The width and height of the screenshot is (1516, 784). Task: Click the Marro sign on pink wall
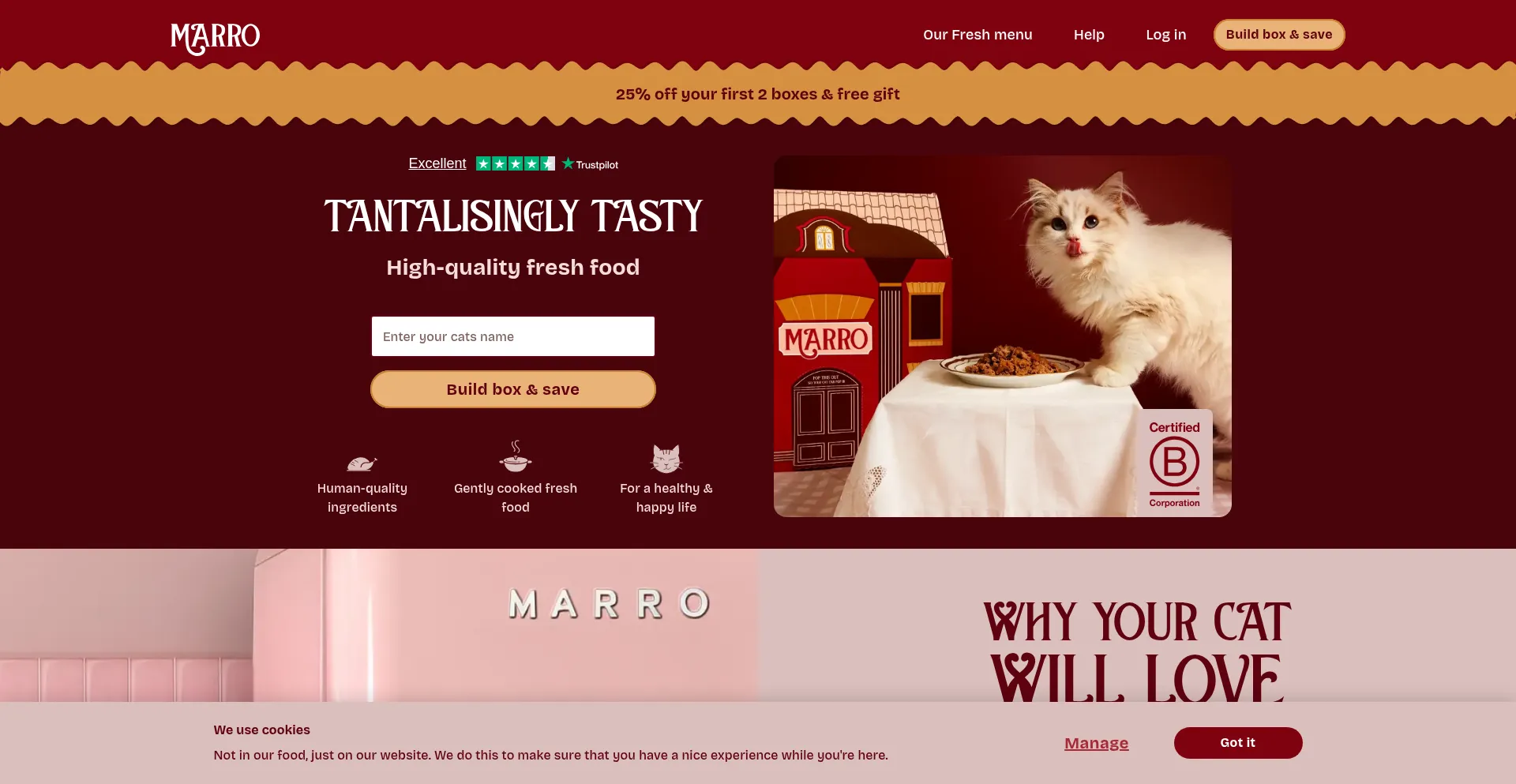(x=609, y=604)
